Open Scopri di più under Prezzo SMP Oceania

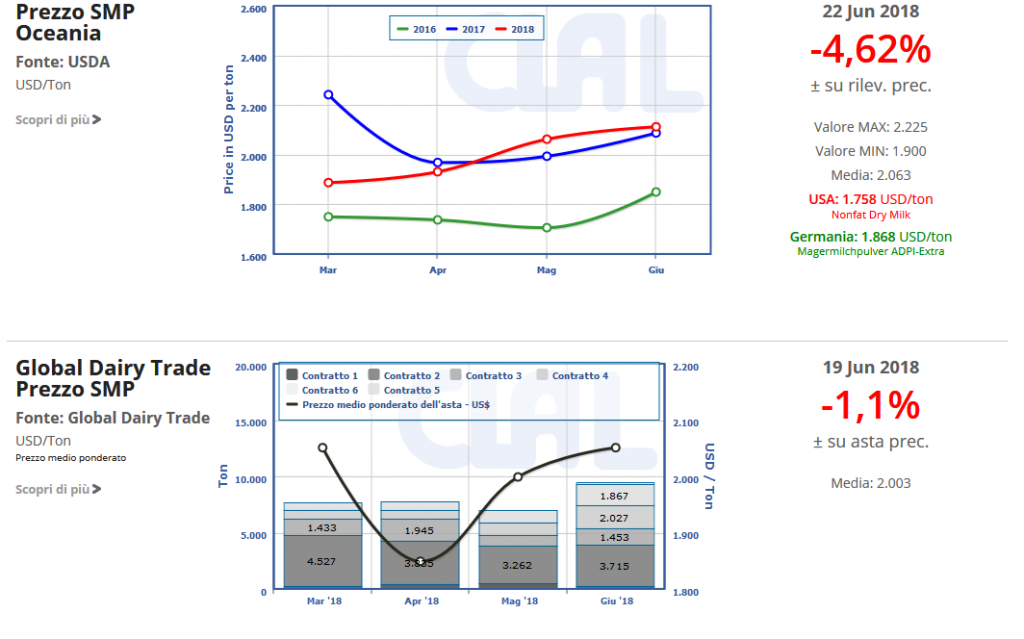[58, 120]
